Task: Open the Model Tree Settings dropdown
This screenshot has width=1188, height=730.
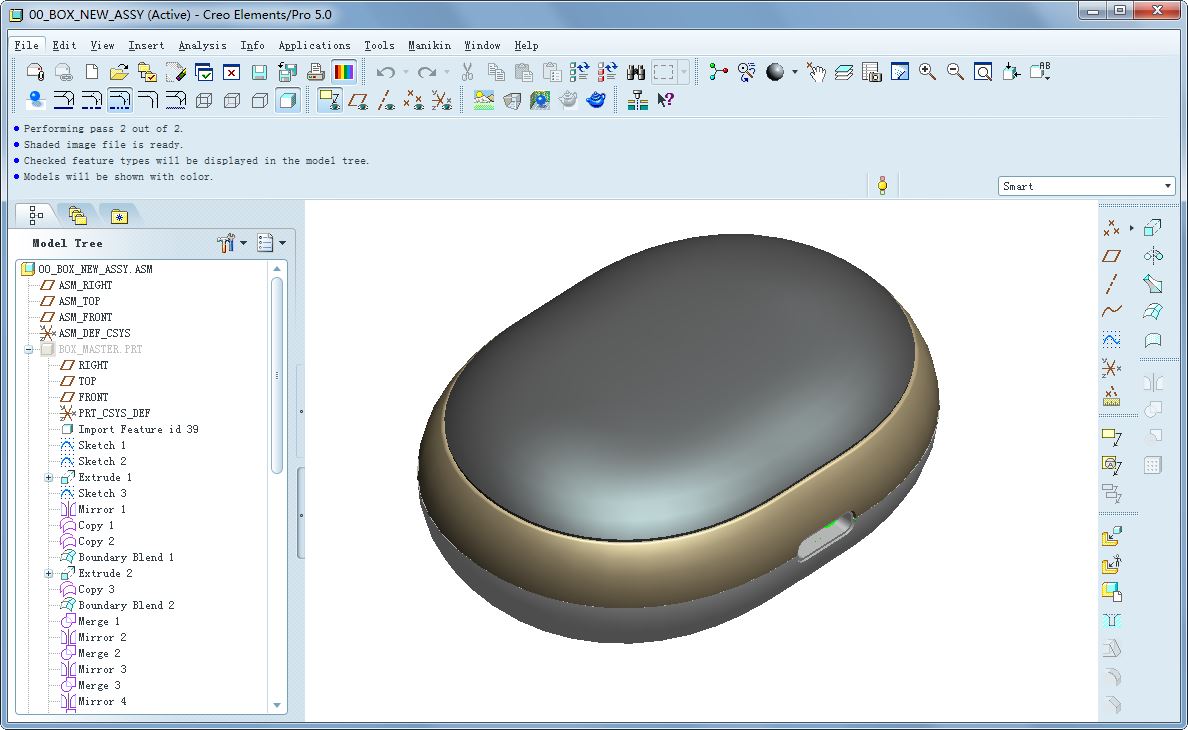Action: [243, 243]
